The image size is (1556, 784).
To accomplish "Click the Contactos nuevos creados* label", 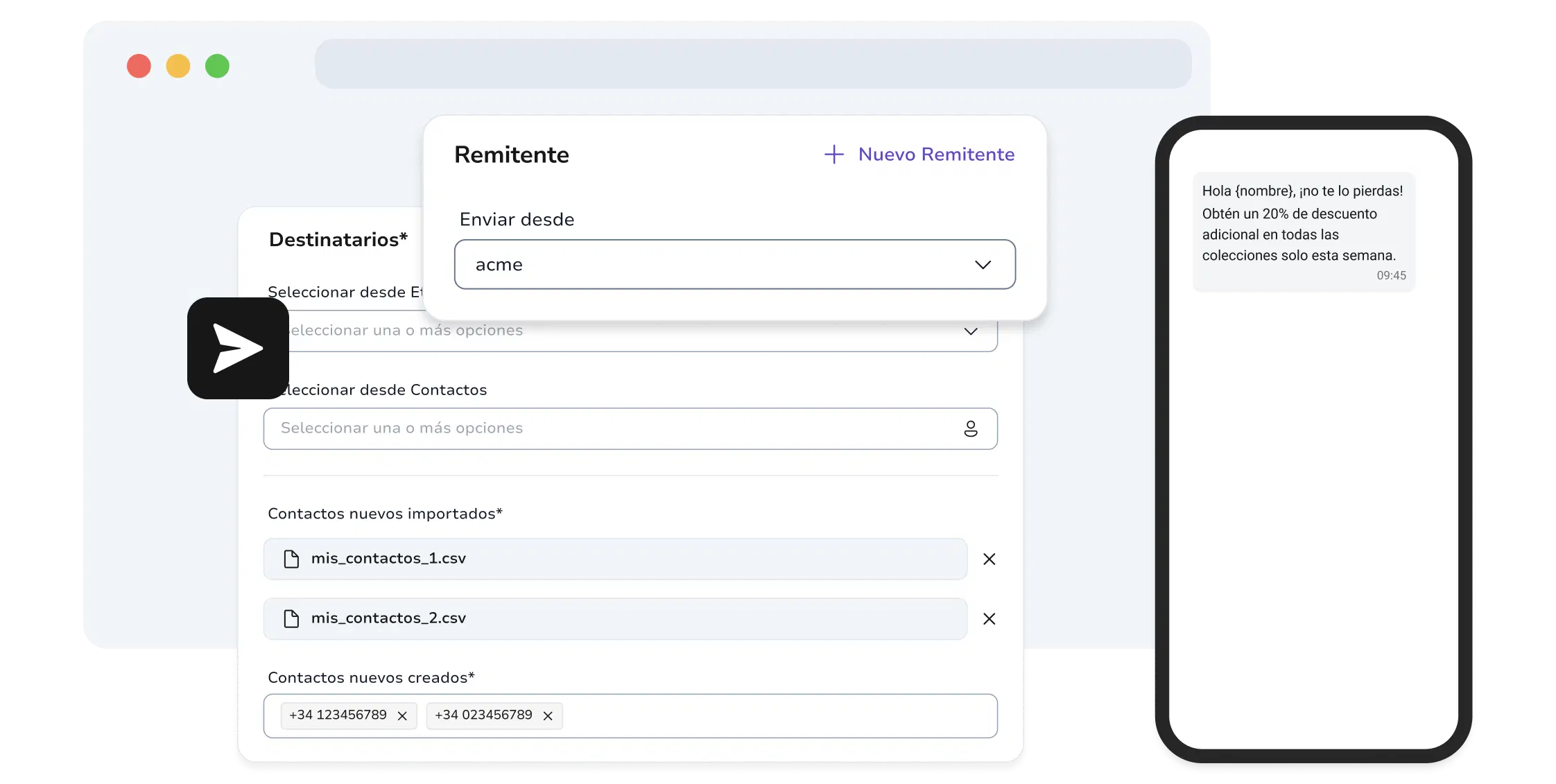I will [371, 677].
